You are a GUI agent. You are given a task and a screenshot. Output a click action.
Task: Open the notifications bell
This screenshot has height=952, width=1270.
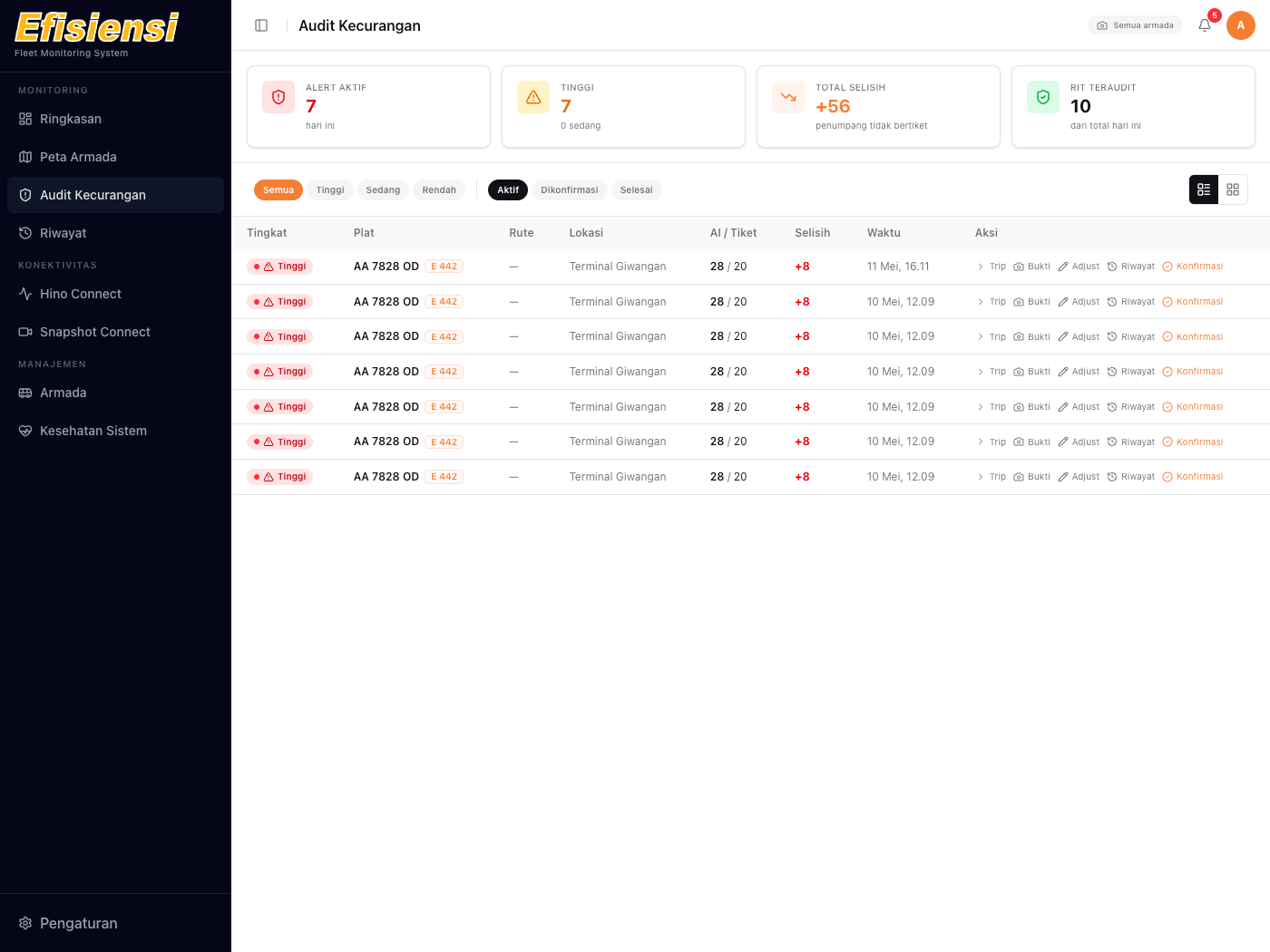pos(1205,25)
